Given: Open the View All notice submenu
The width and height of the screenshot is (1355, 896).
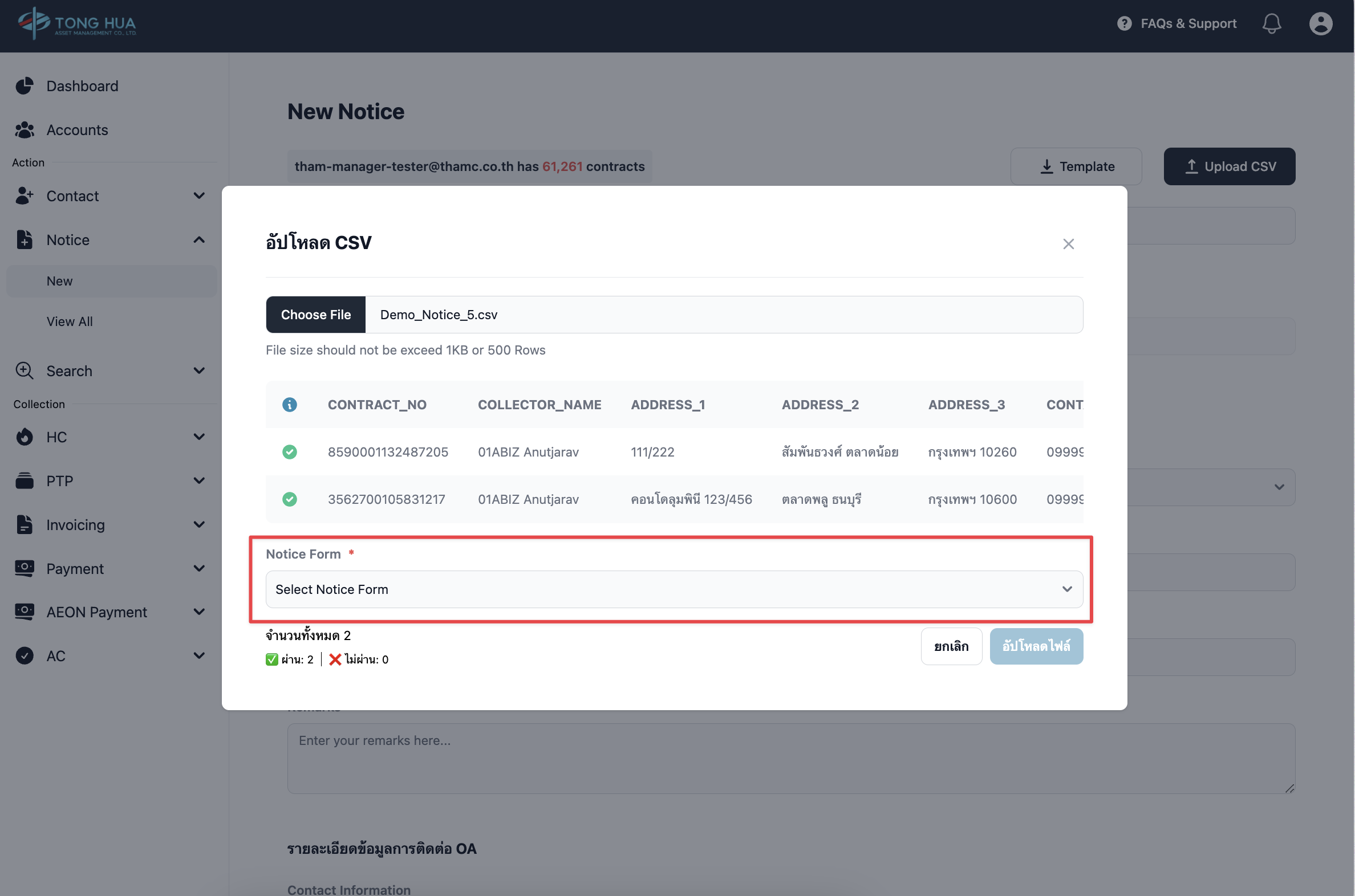Looking at the screenshot, I should tap(69, 321).
